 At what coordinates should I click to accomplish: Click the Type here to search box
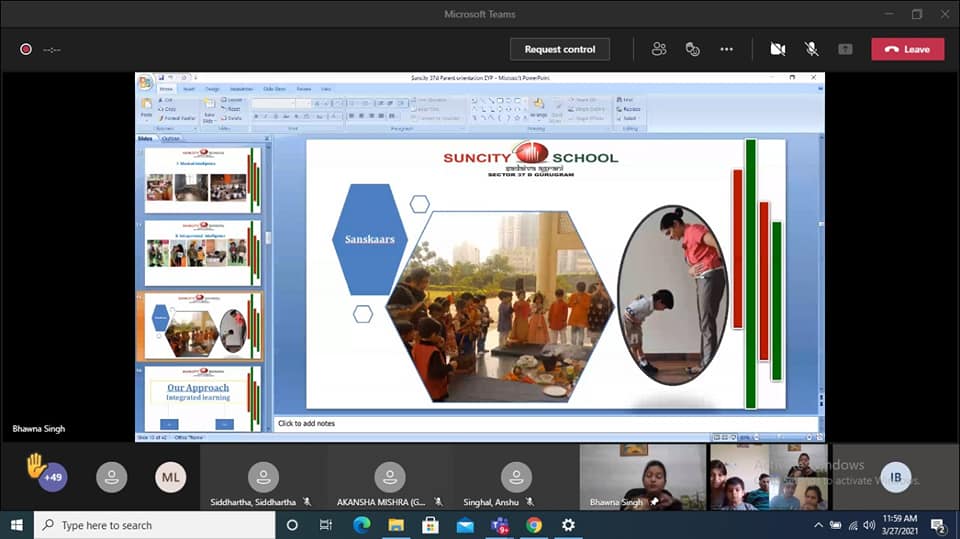[x=155, y=525]
